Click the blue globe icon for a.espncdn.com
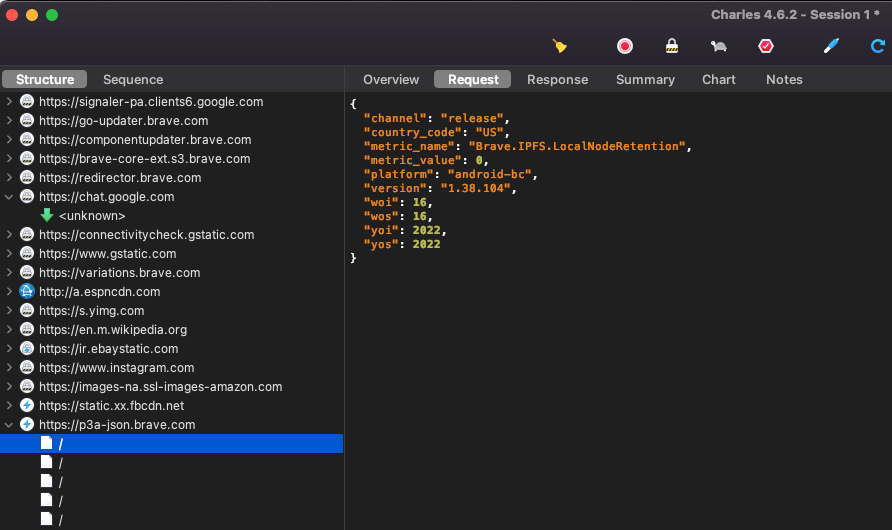 coord(27,291)
